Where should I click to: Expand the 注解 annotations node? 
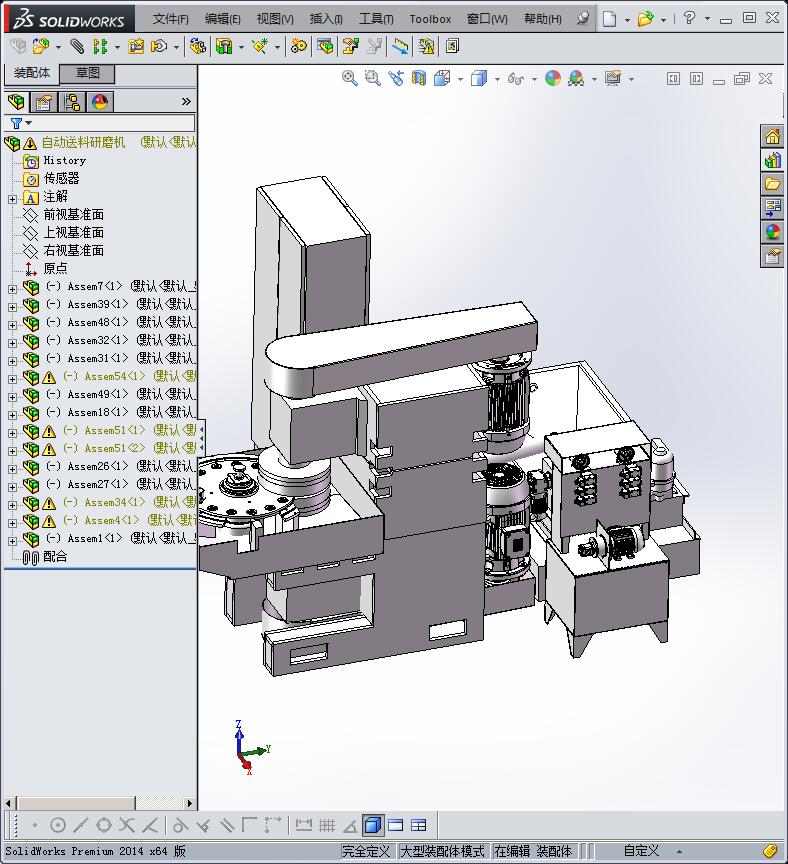[12, 199]
